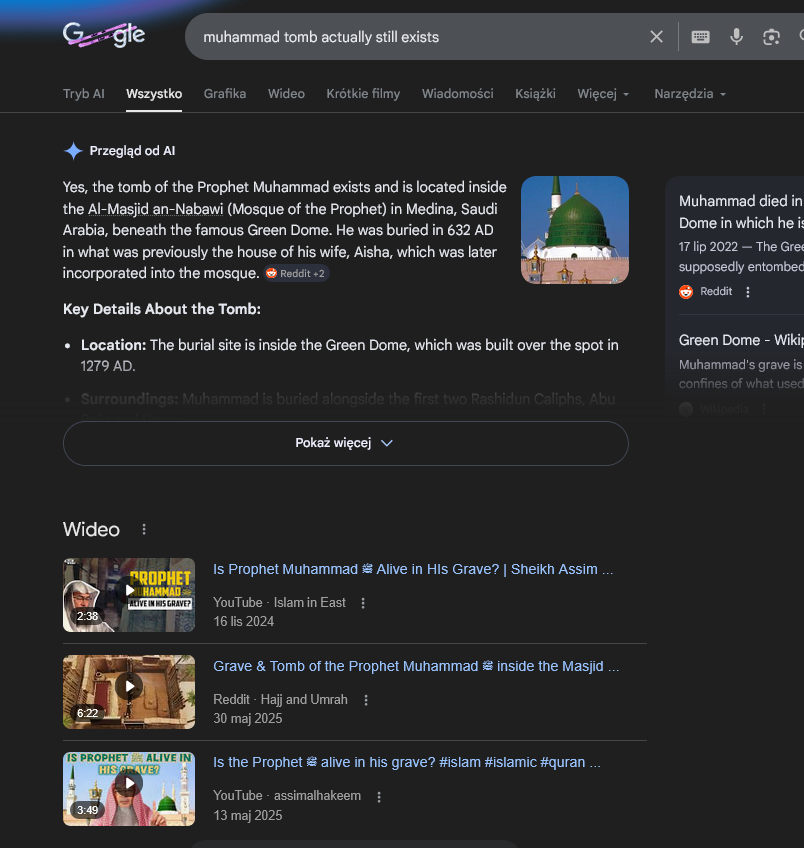The height and width of the screenshot is (848, 804).
Task: Expand the Więcej dropdown
Action: tap(603, 94)
